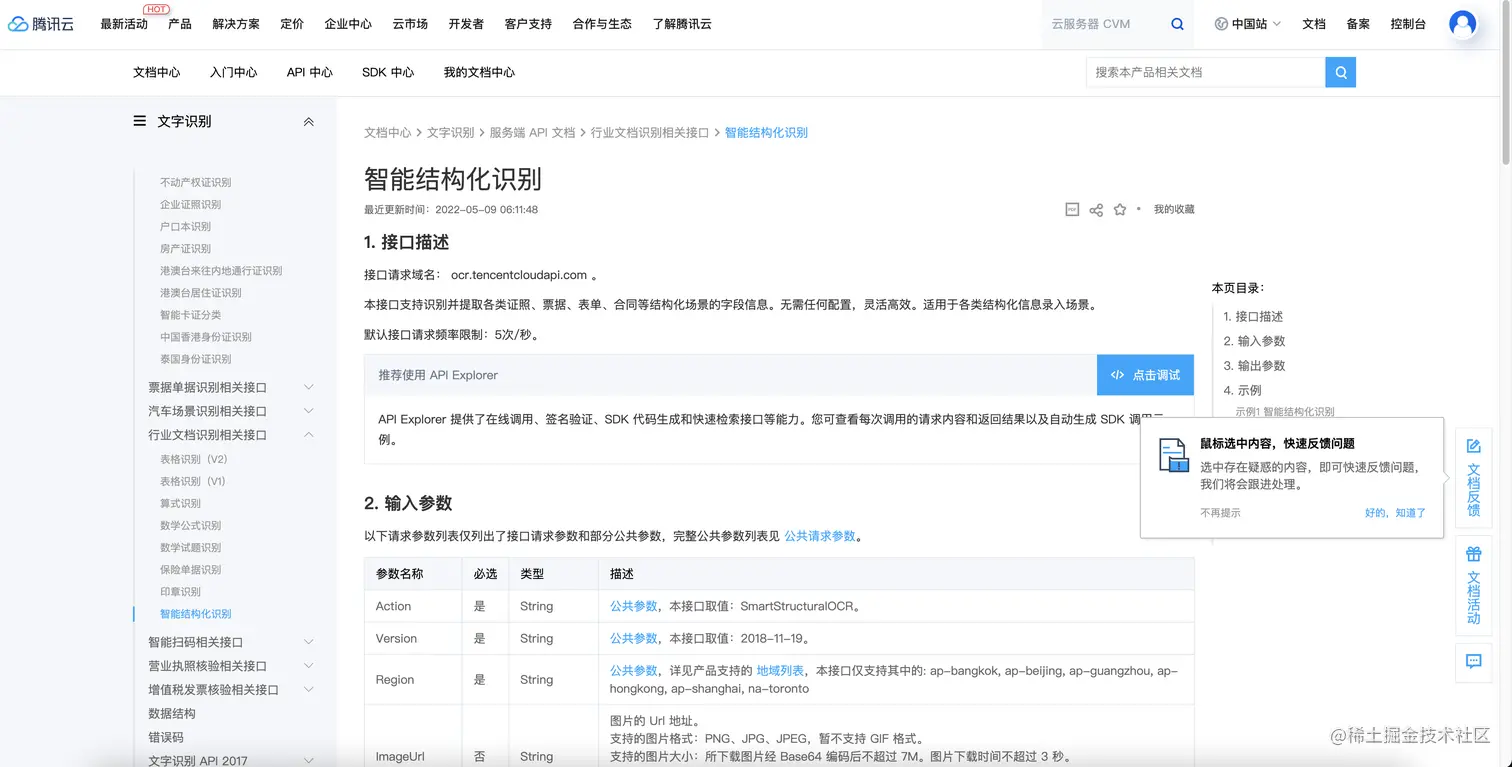Viewport: 1512px width, 767px height.
Task: Dismiss tooltip with 好的，知道了
Action: click(x=1395, y=513)
